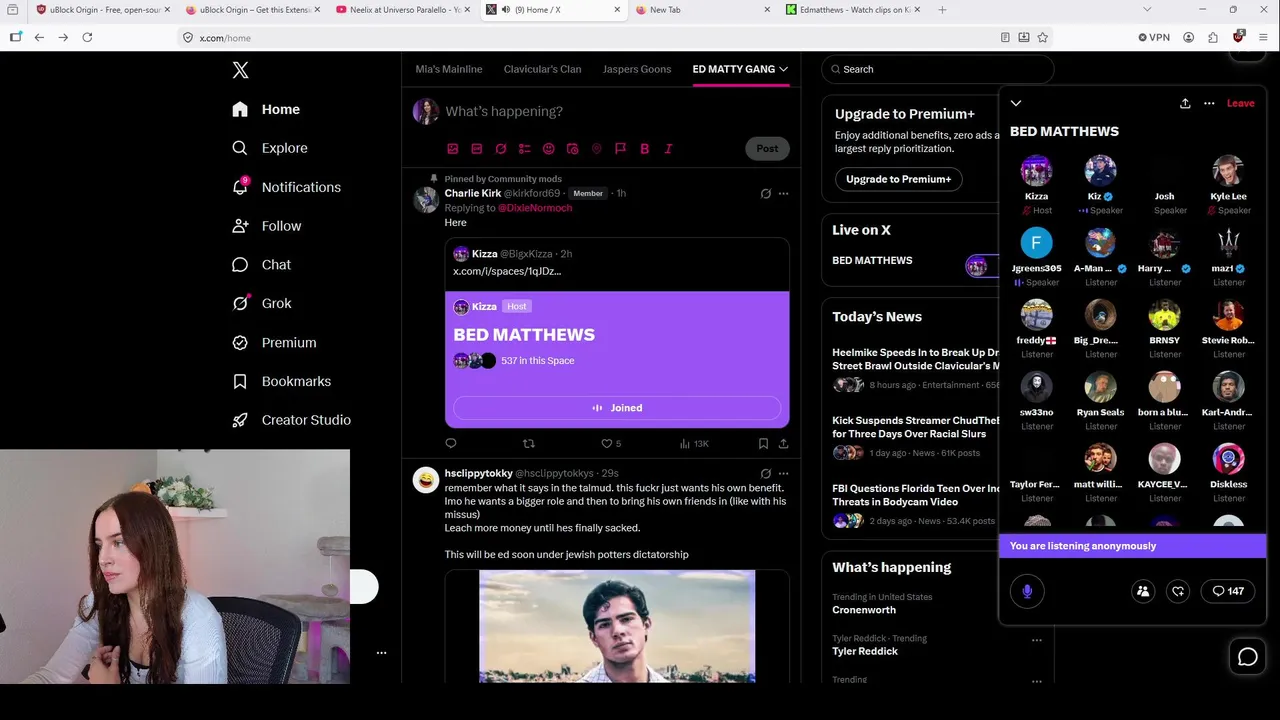This screenshot has width=1280, height=720.
Task: Open the Cronenworth trending topic
Action: point(864,610)
